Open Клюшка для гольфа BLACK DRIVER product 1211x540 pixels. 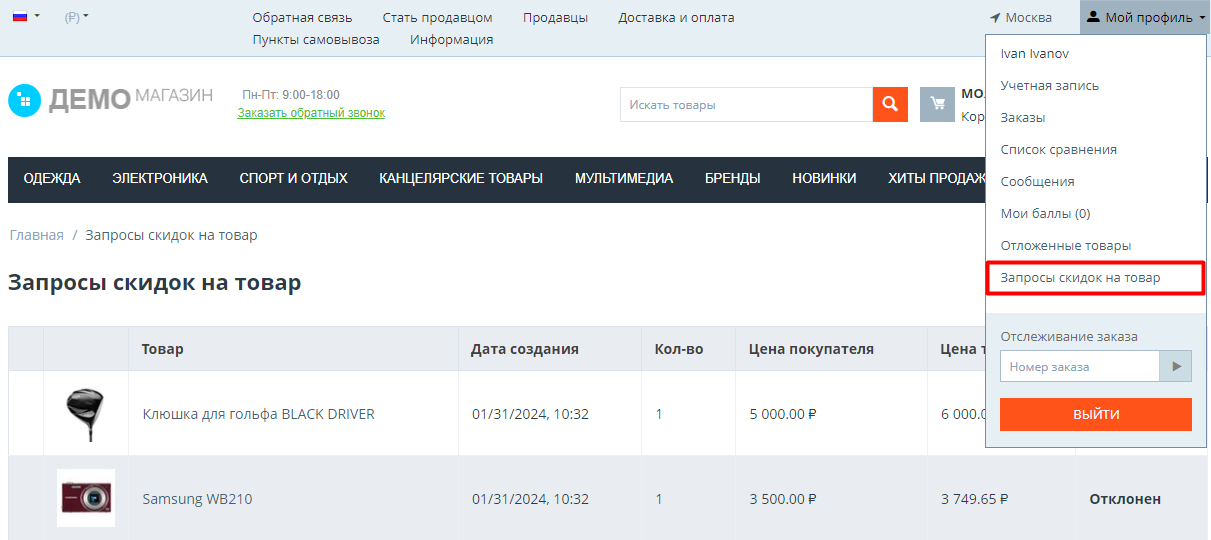258,414
